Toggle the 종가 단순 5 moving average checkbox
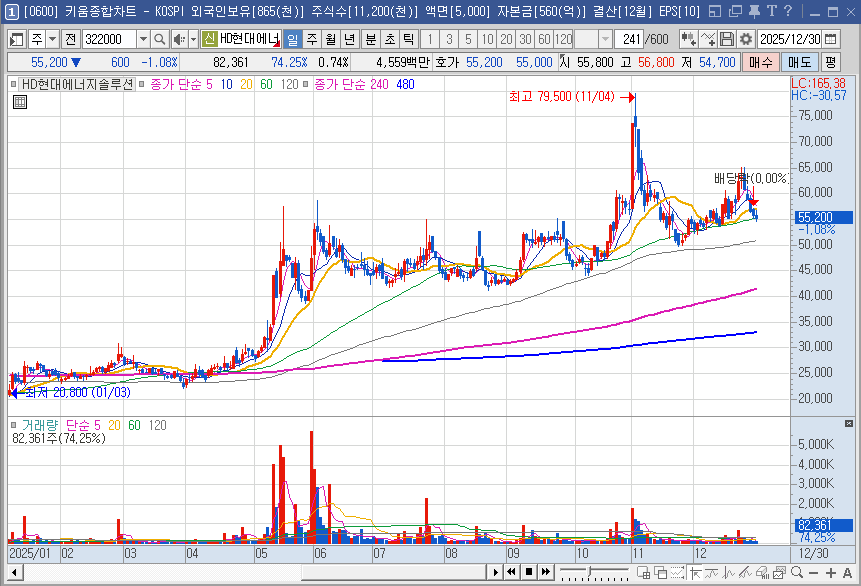The height and width of the screenshot is (586, 861). tap(141, 85)
